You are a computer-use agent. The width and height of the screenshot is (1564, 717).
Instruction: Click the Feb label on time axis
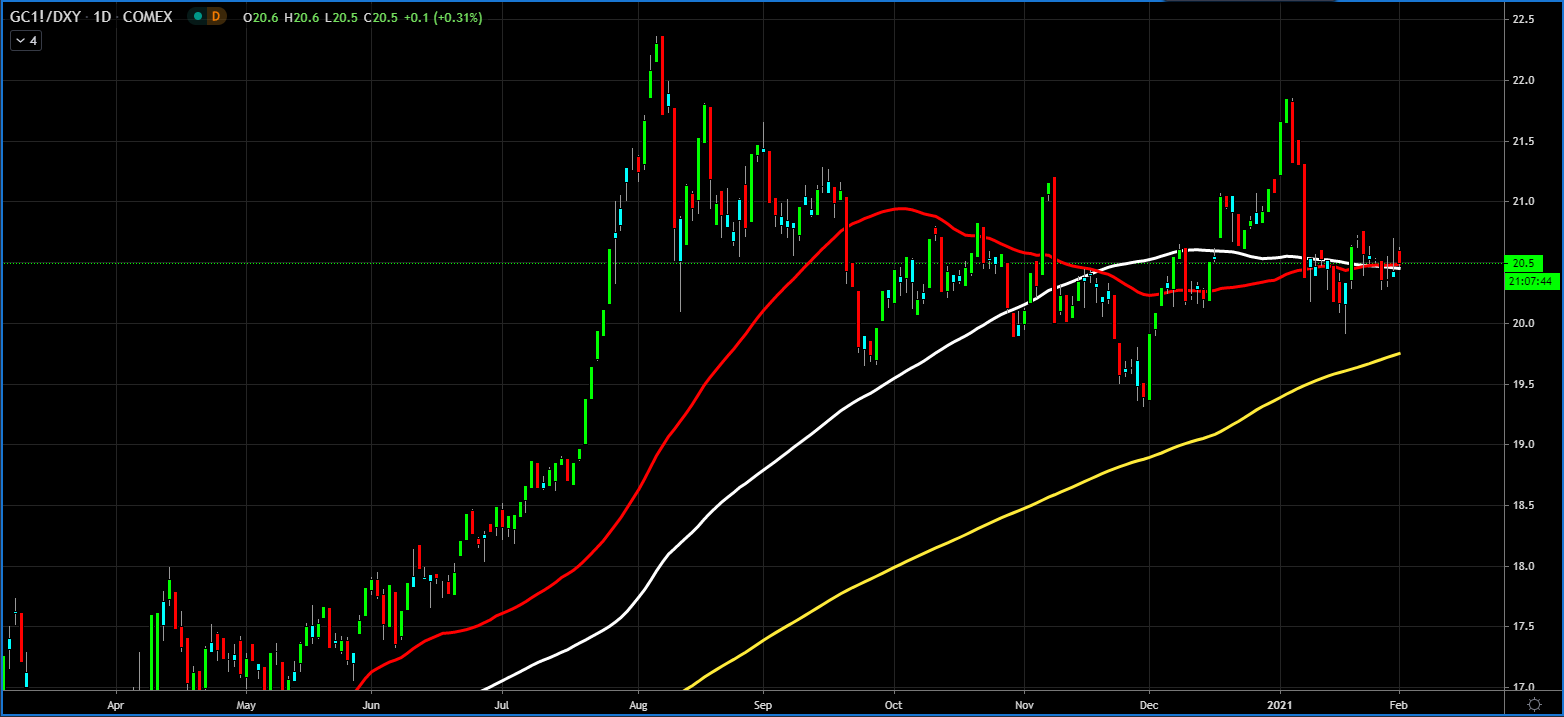tap(1399, 705)
